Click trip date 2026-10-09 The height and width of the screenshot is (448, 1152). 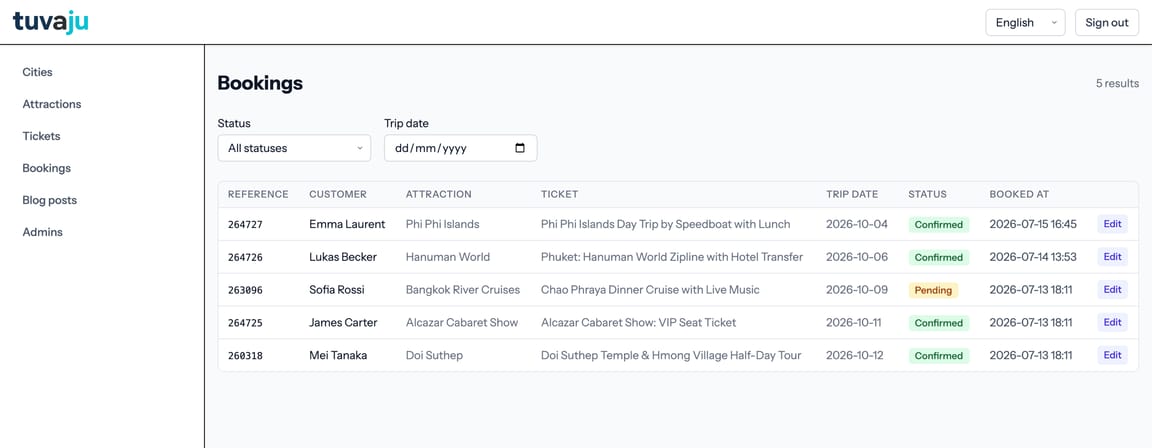click(857, 289)
